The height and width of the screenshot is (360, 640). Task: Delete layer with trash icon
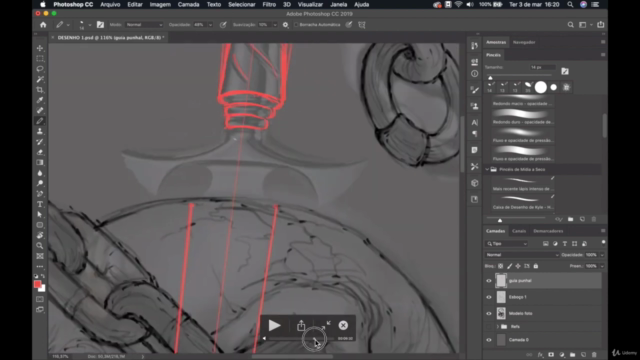pos(594,355)
